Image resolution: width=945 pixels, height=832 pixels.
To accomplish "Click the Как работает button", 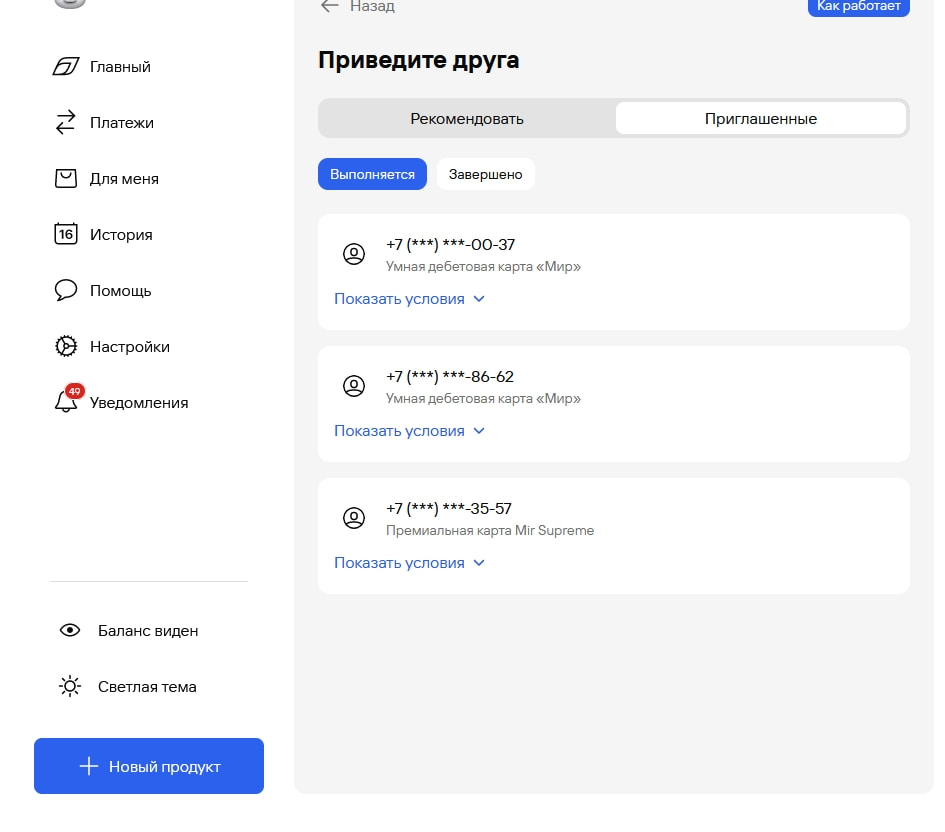I will click(x=859, y=7).
